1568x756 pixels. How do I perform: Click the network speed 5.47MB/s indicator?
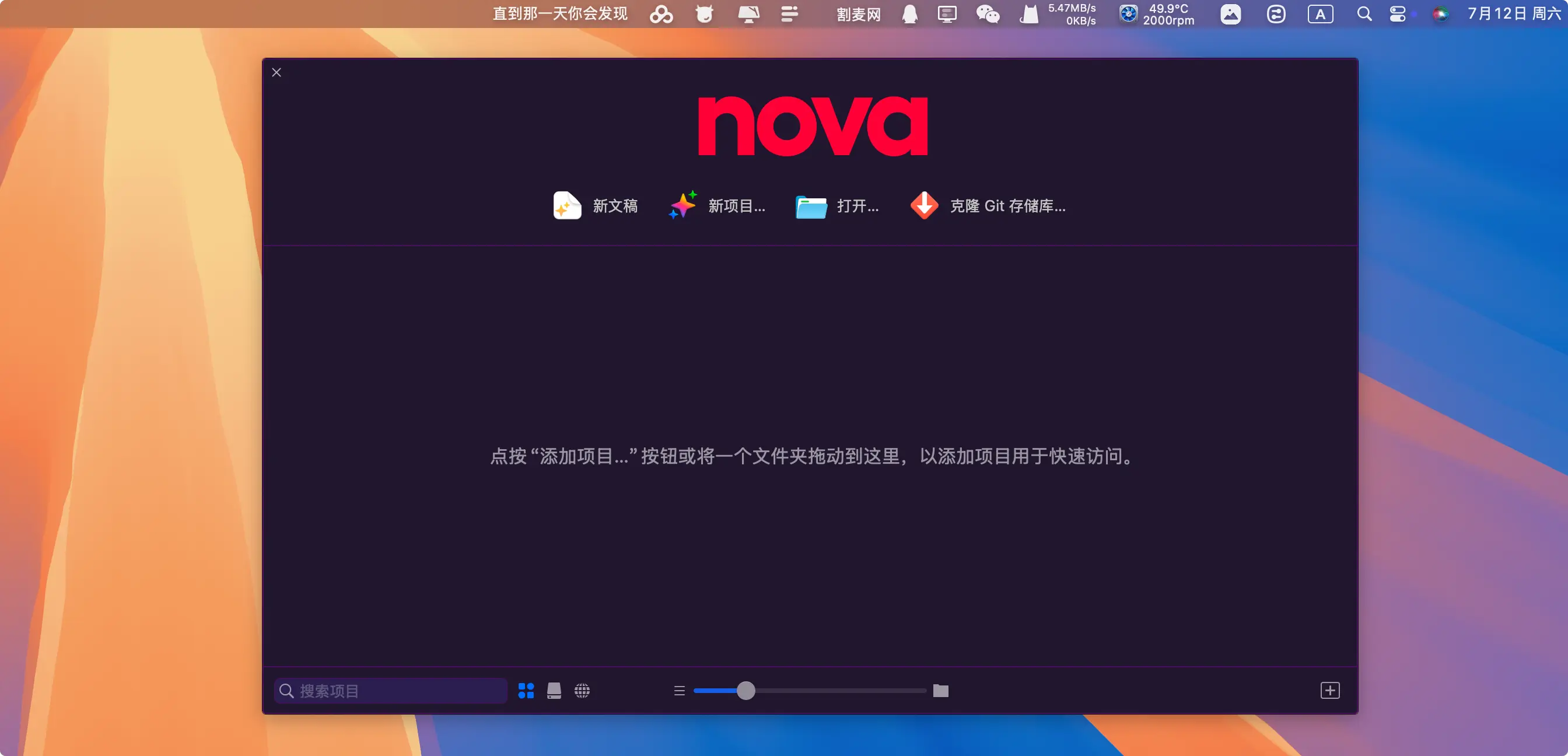coord(1072,14)
